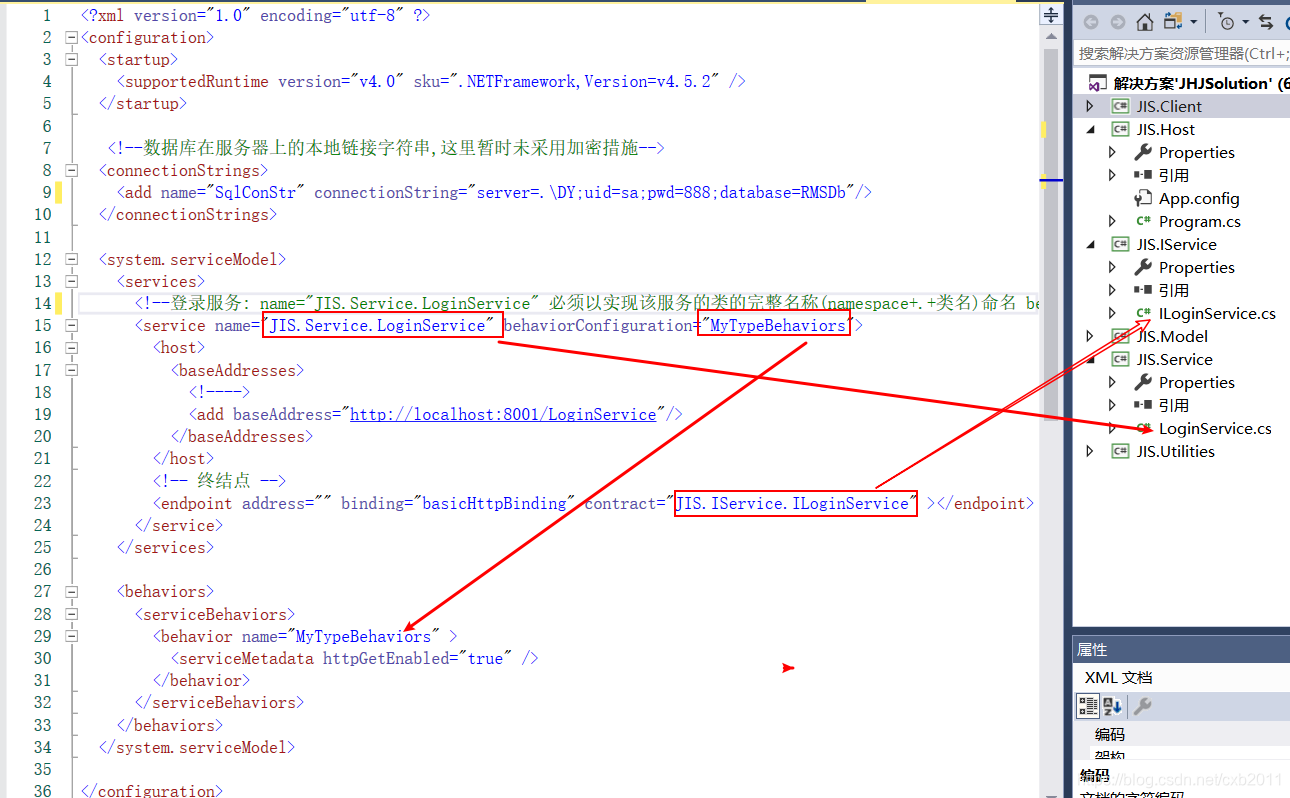Collapse the startup element at line 3
The height and width of the screenshot is (798, 1290).
(x=71, y=60)
